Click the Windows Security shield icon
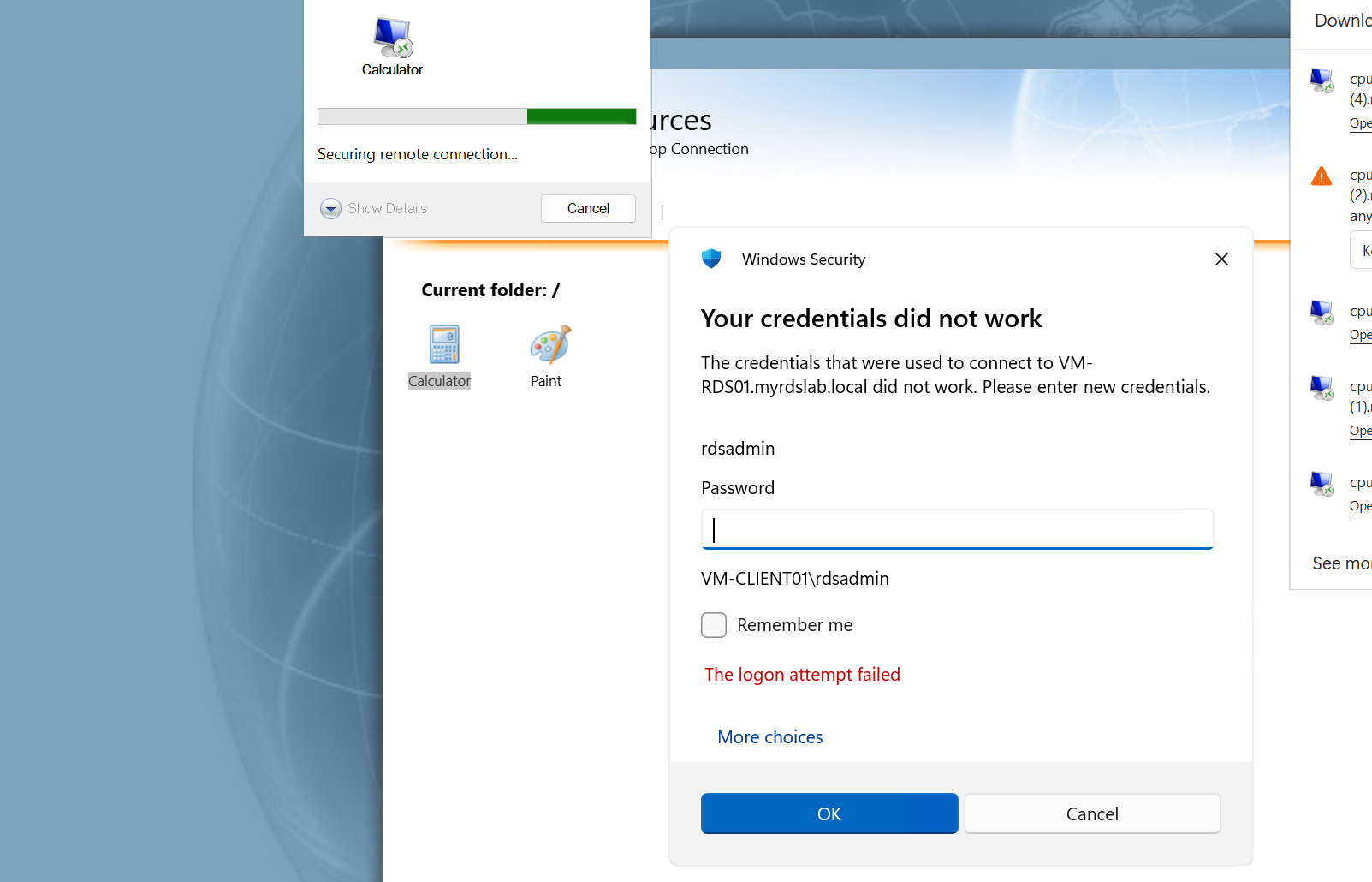 [711, 259]
